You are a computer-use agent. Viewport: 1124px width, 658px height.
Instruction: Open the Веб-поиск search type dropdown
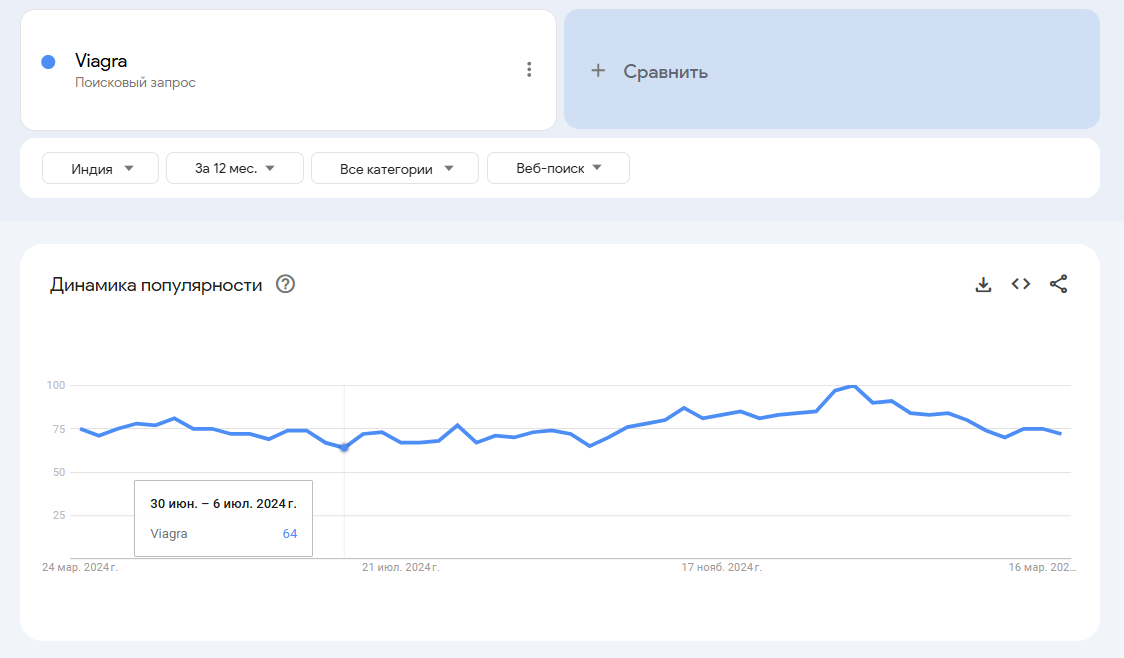558,168
